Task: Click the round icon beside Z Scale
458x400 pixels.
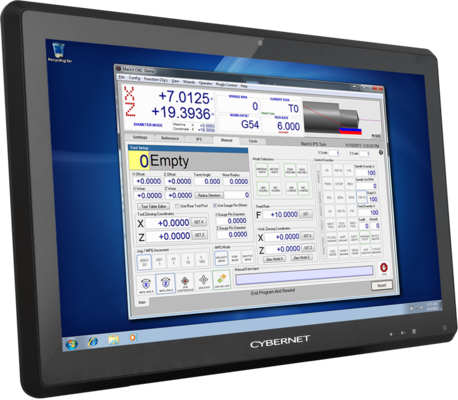Action: click(x=381, y=152)
